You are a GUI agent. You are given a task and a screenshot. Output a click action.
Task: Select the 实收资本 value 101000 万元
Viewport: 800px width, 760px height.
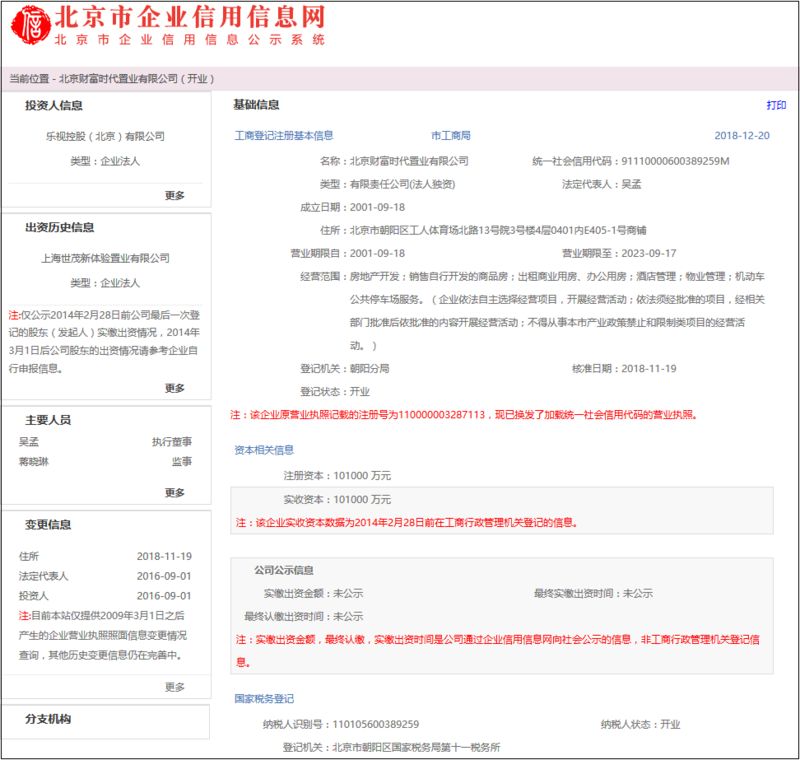coord(362,499)
